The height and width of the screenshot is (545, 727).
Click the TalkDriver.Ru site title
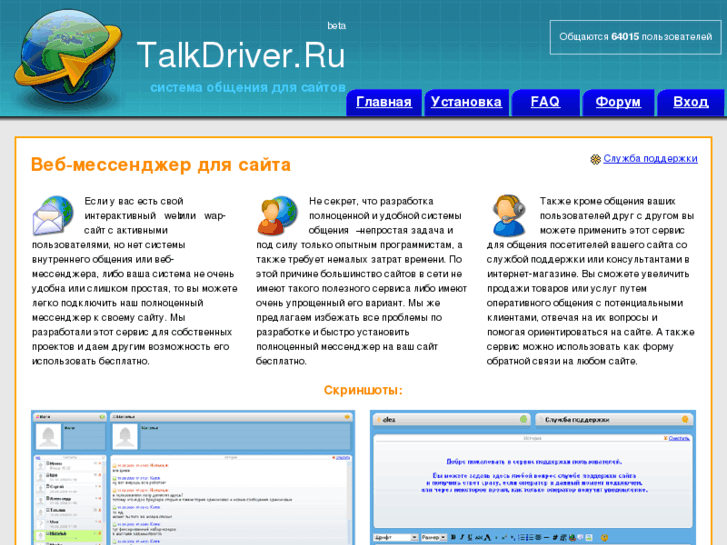coord(241,55)
